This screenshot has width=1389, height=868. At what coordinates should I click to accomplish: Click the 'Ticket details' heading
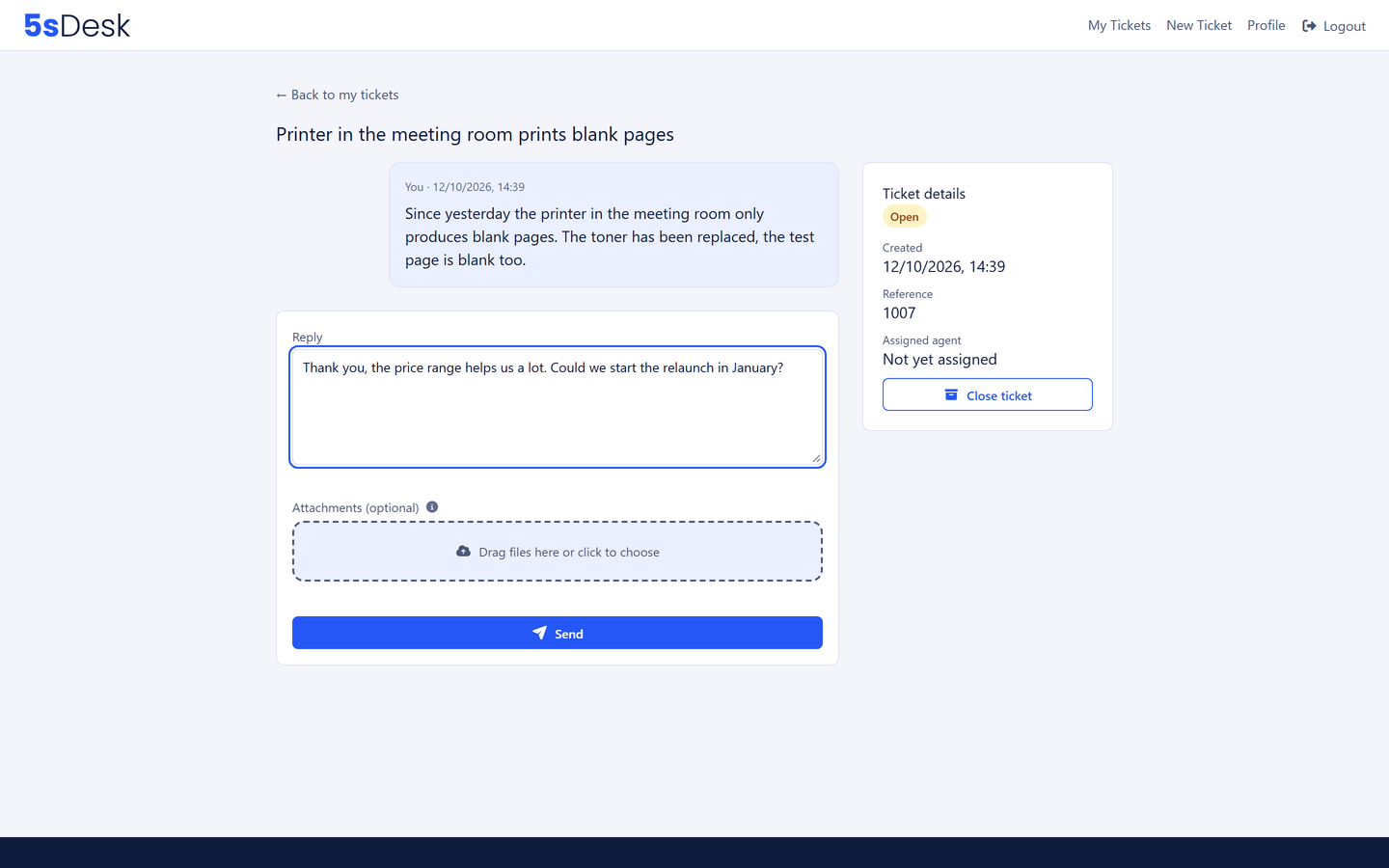(924, 193)
